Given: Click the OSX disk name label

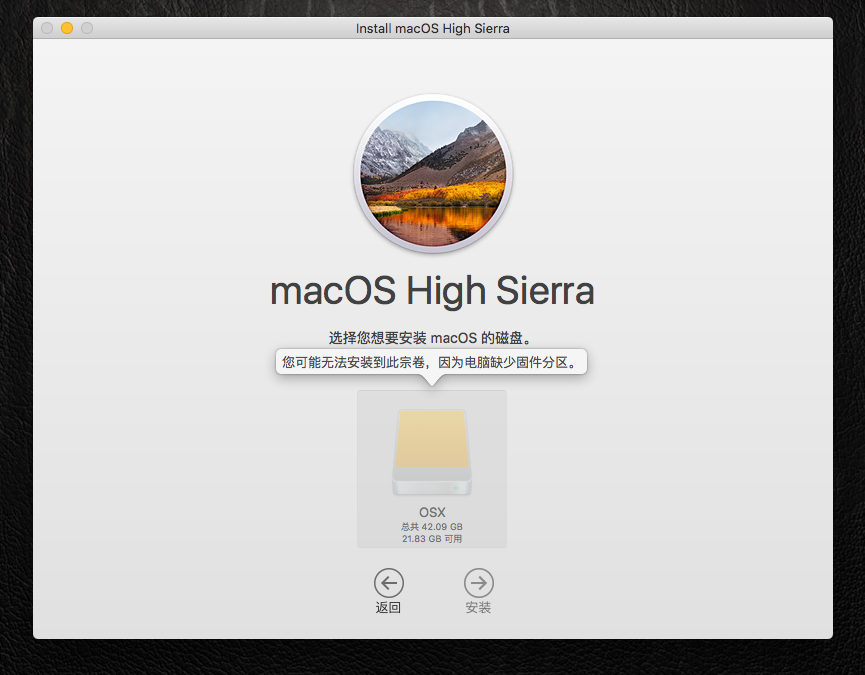Looking at the screenshot, I should (x=432, y=512).
